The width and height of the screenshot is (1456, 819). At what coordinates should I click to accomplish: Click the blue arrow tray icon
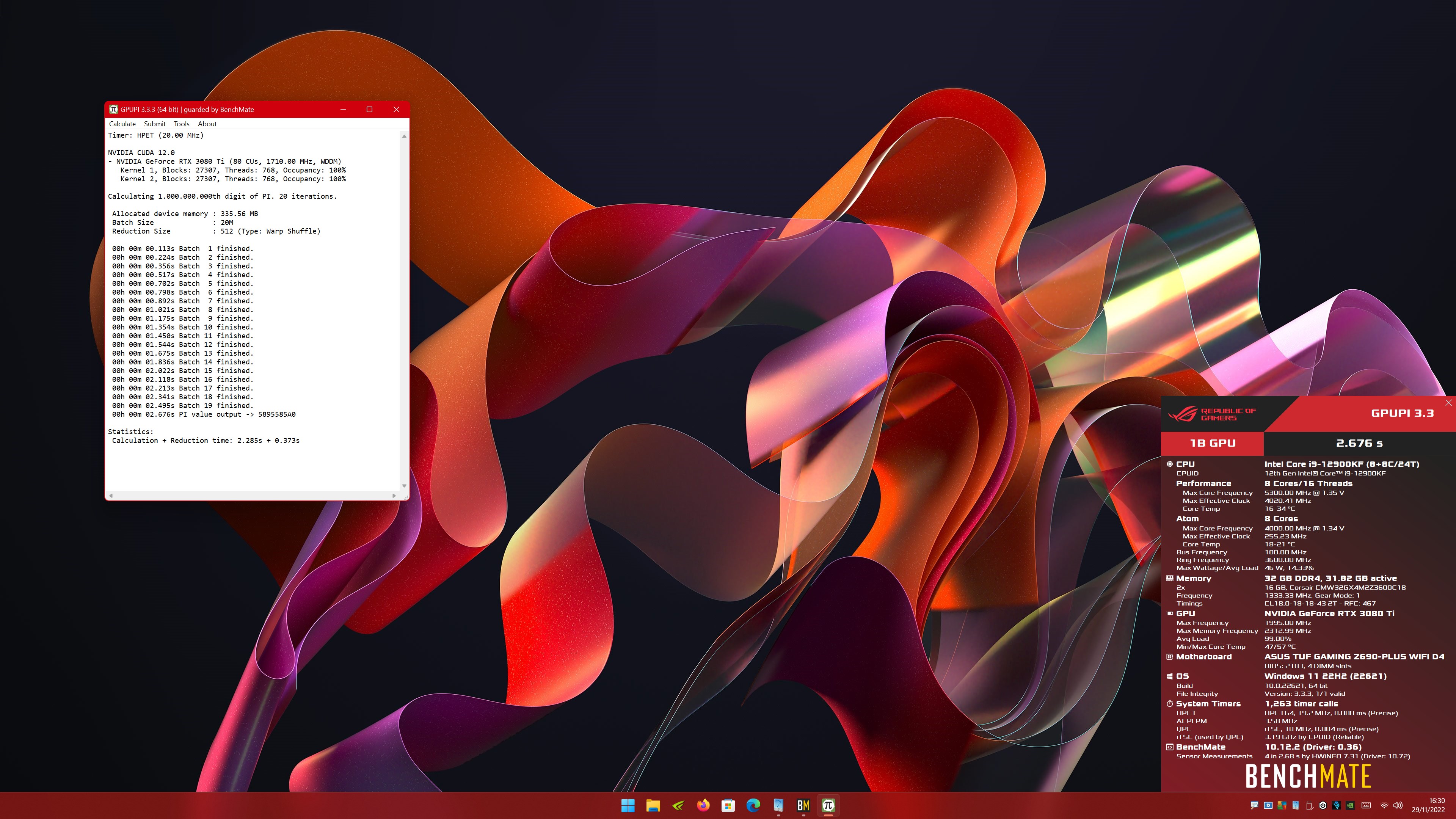[1337, 805]
